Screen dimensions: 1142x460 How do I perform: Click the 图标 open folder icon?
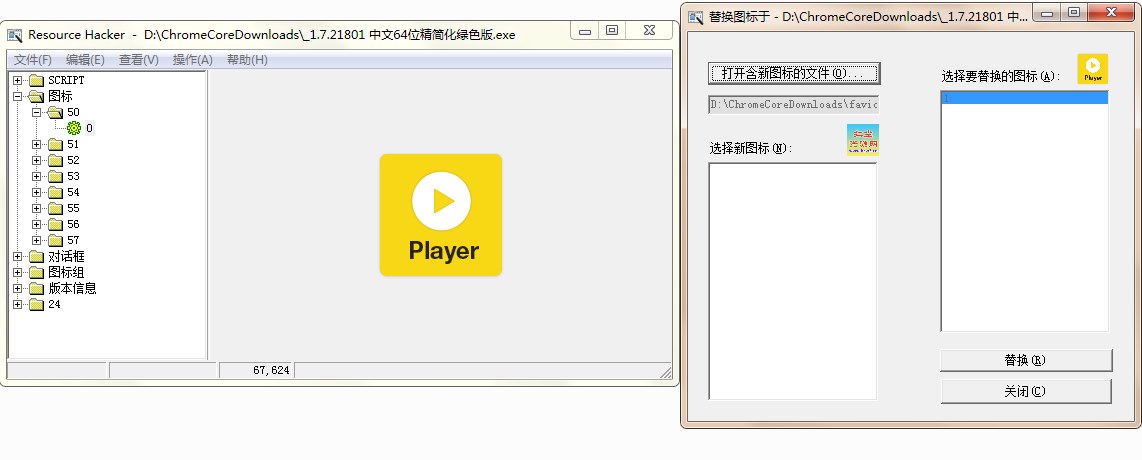pos(36,96)
